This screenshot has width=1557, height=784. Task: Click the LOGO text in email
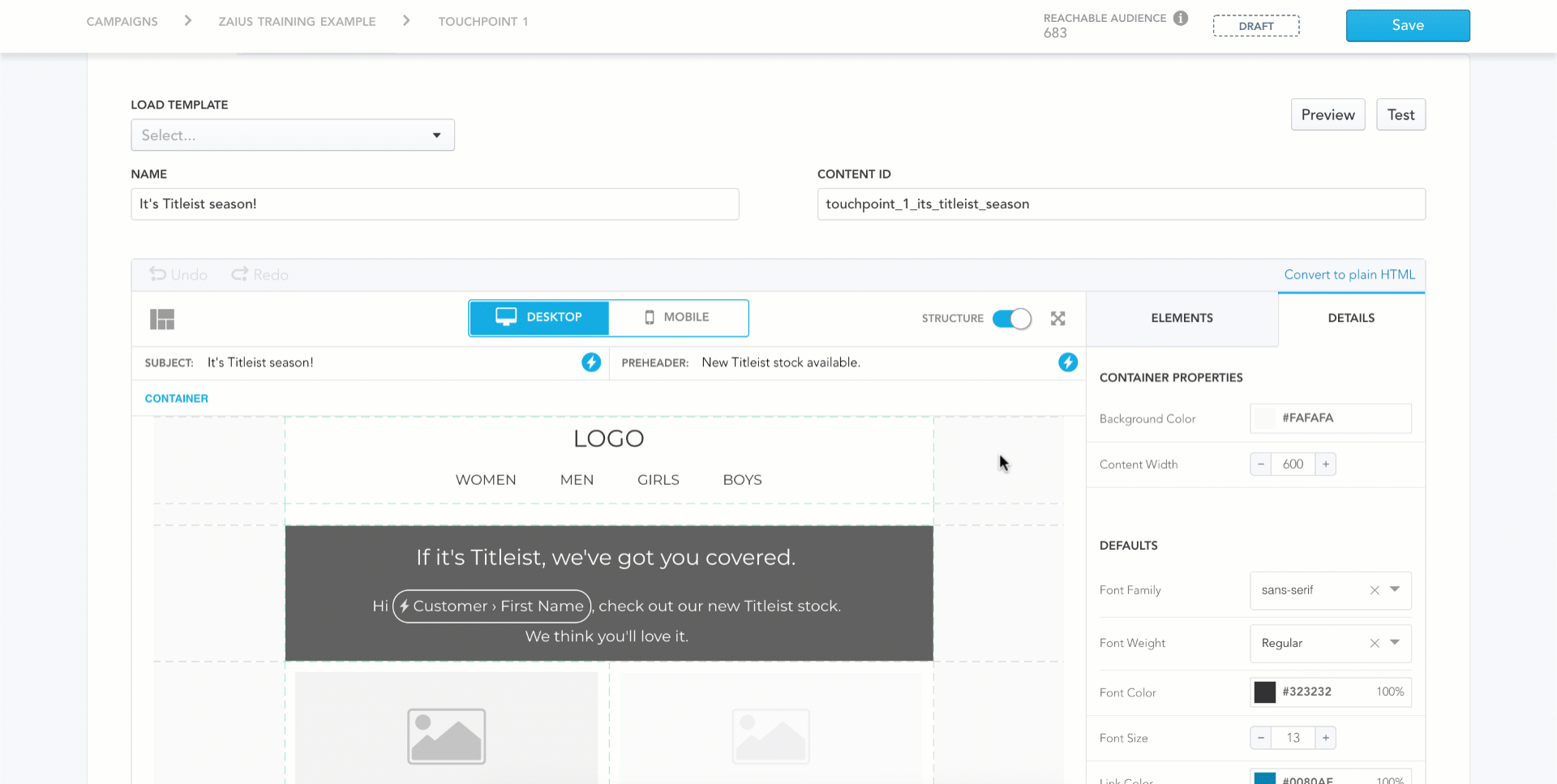tap(608, 439)
